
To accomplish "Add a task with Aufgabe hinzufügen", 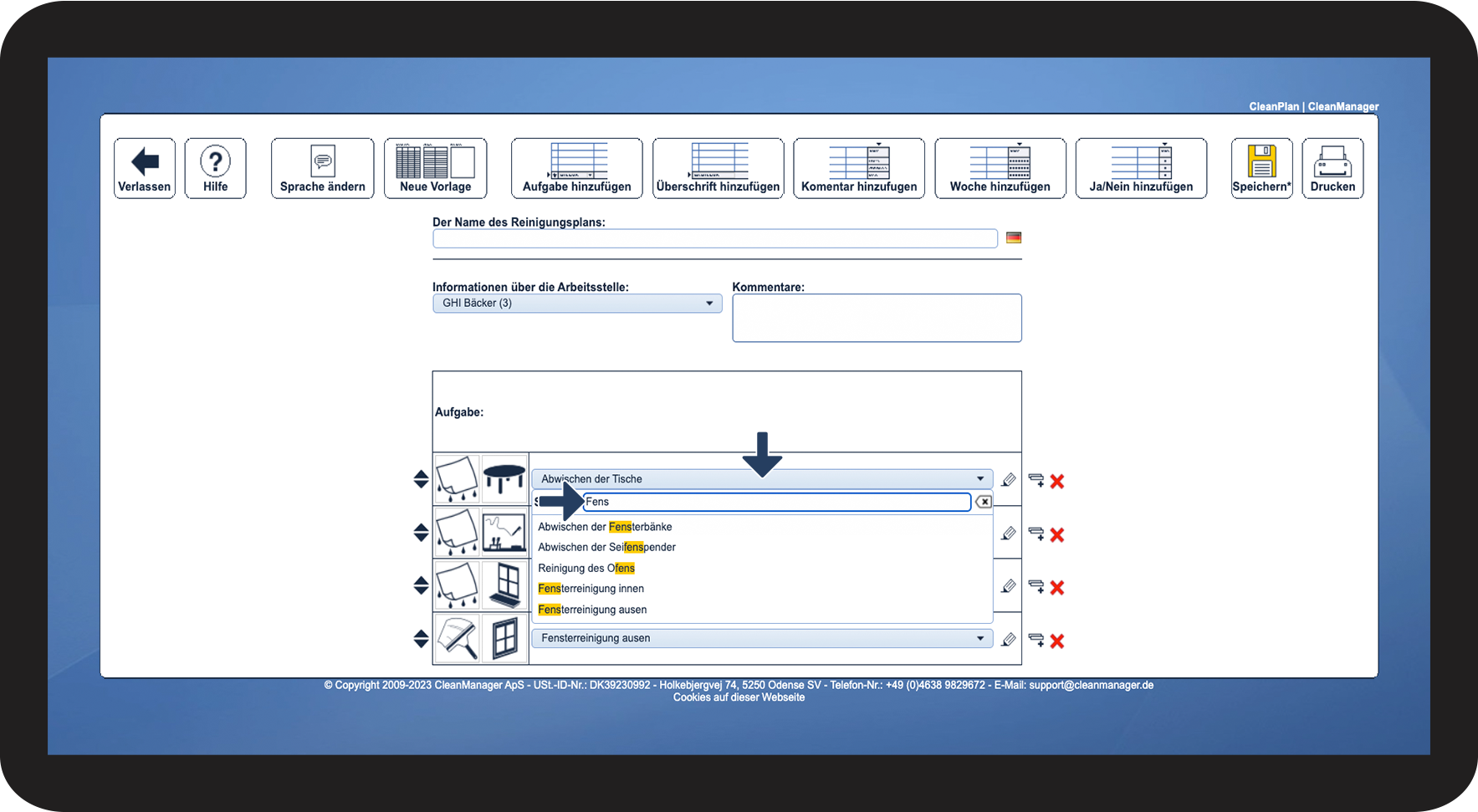I will point(577,168).
